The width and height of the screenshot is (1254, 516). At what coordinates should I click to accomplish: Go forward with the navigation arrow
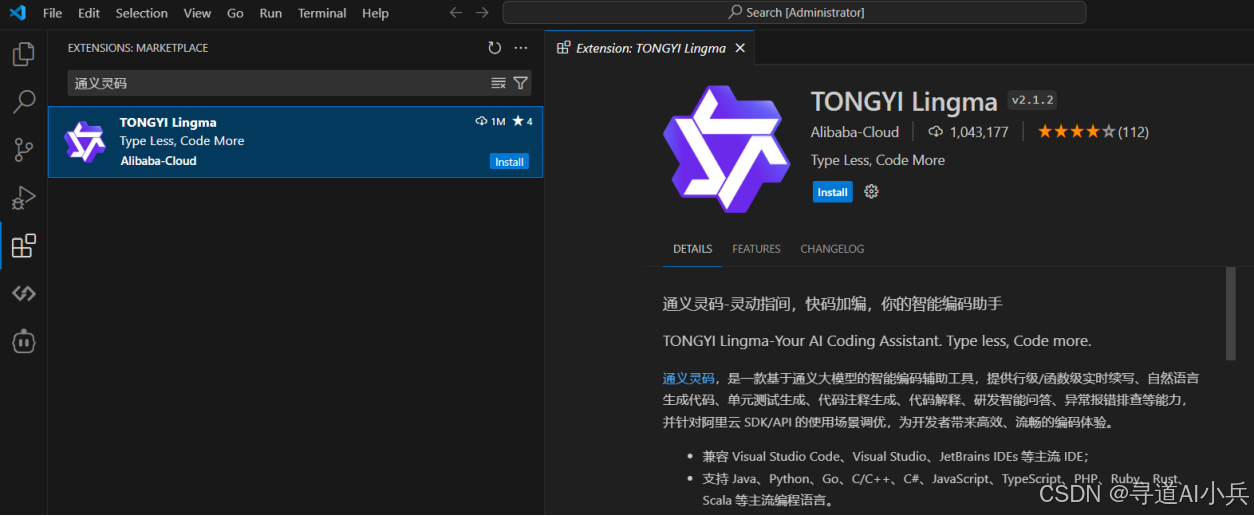click(482, 13)
